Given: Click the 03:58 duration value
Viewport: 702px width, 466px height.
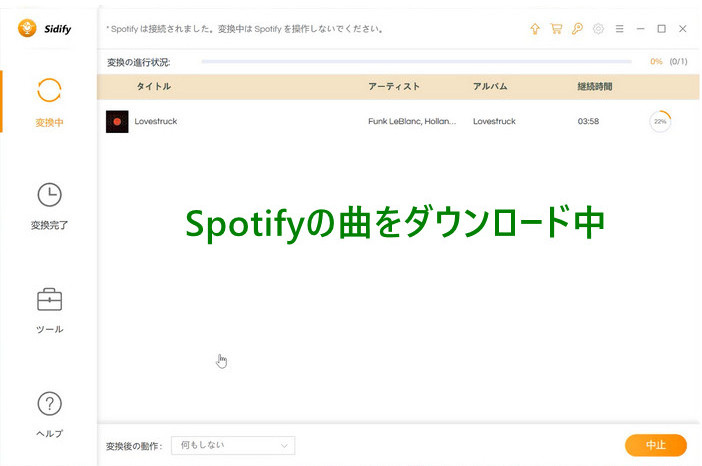Looking at the screenshot, I should click(588, 121).
